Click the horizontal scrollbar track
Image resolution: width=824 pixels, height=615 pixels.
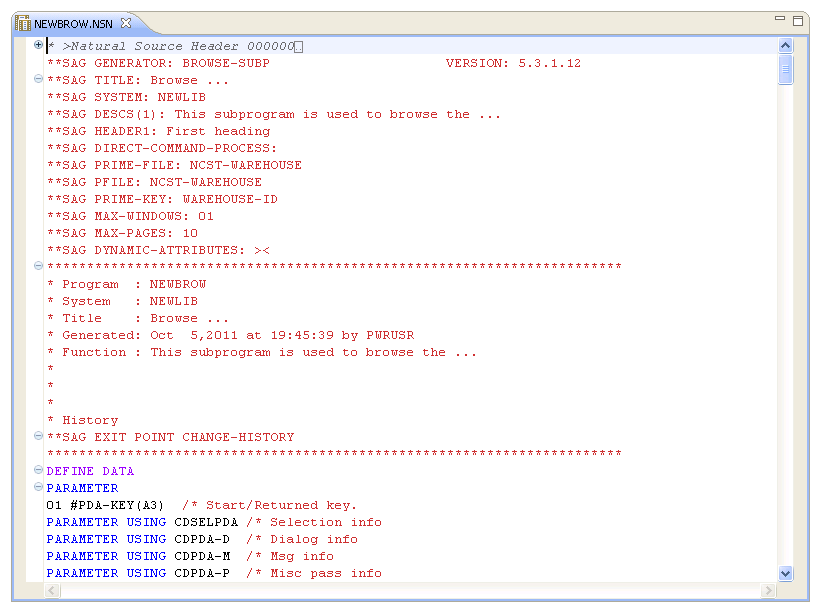400,591
